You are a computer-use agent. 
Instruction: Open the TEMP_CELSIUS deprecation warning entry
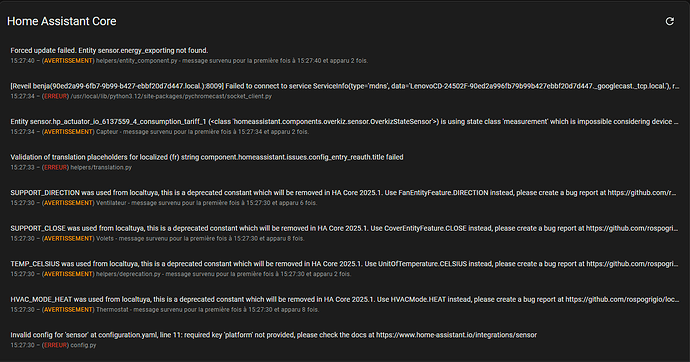[x=345, y=269]
